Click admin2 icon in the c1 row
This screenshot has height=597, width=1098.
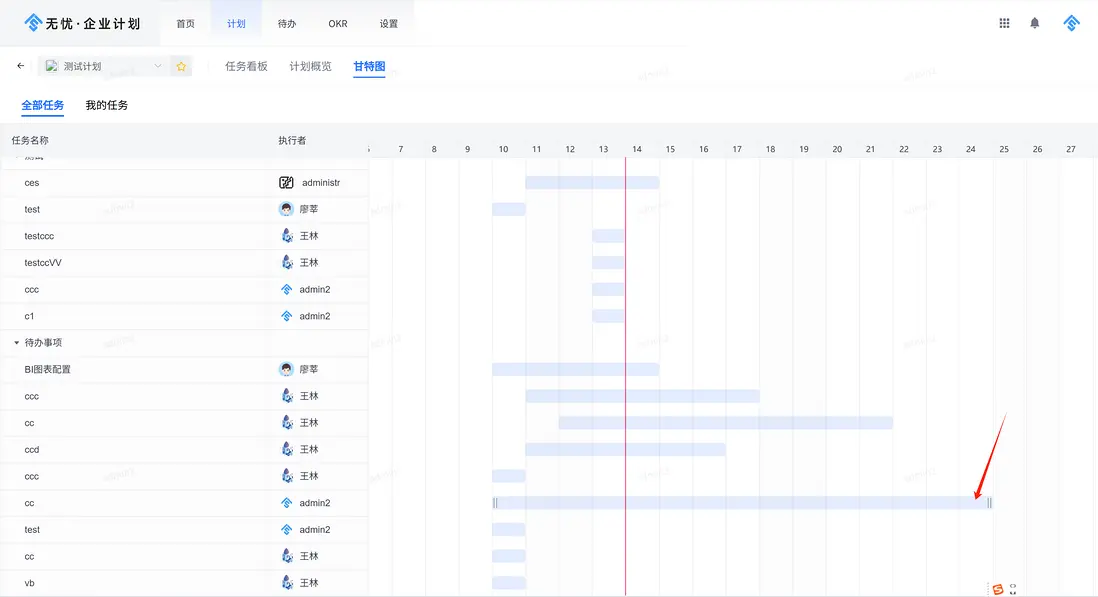(286, 316)
